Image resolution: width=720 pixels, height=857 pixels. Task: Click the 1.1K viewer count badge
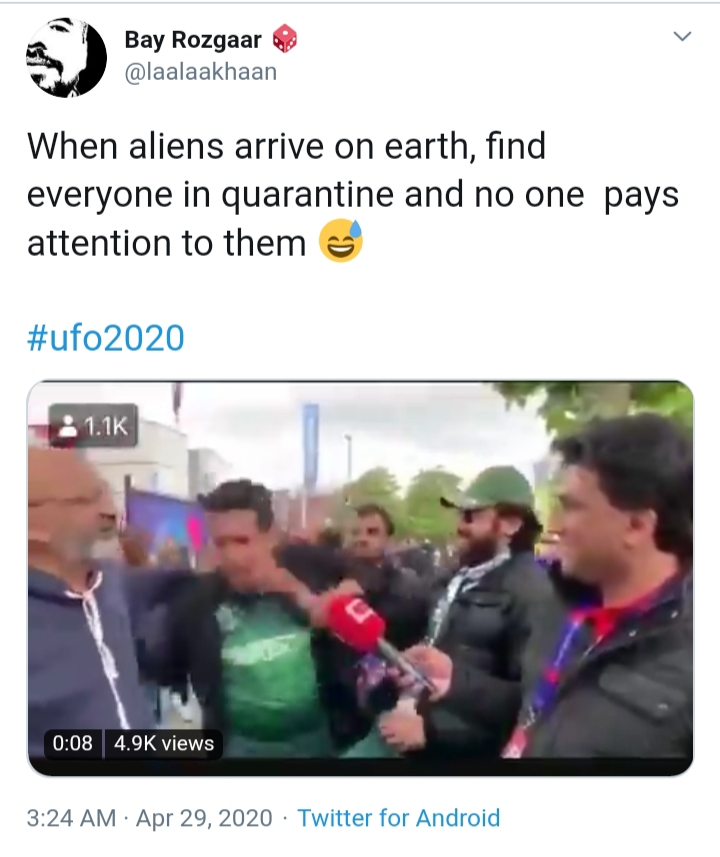(x=93, y=426)
